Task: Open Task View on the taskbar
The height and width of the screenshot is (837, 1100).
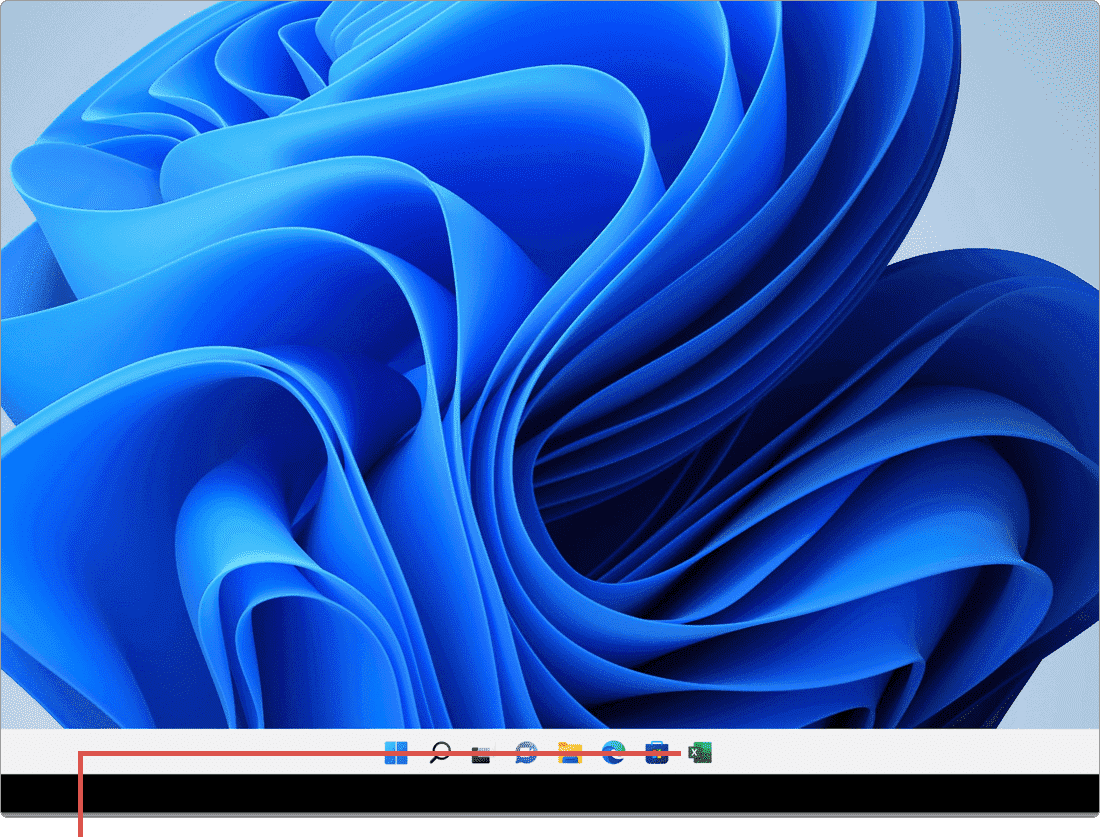Action: pos(482,754)
